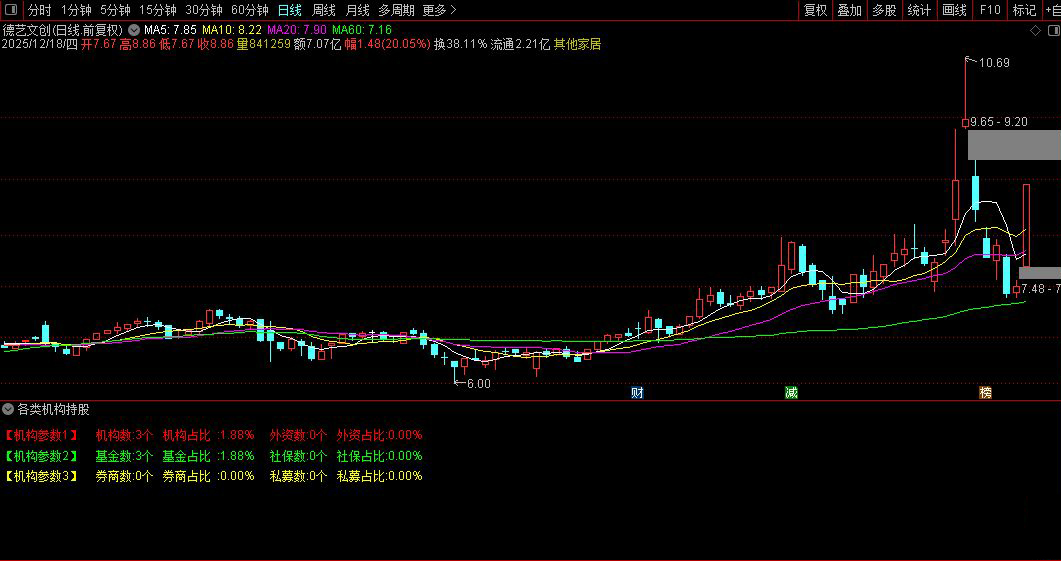
Task: Open the 复权 adjustment menu
Action: (815, 10)
